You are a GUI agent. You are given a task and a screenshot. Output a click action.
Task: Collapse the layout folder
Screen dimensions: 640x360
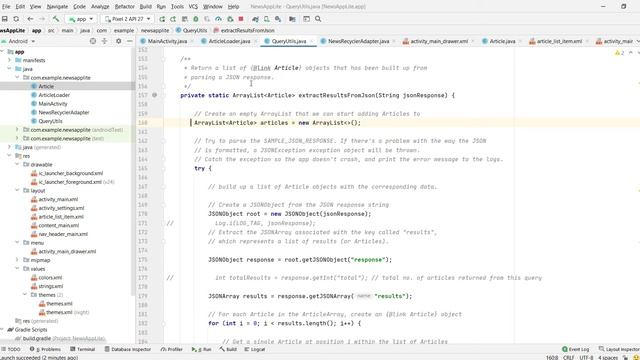[17, 191]
